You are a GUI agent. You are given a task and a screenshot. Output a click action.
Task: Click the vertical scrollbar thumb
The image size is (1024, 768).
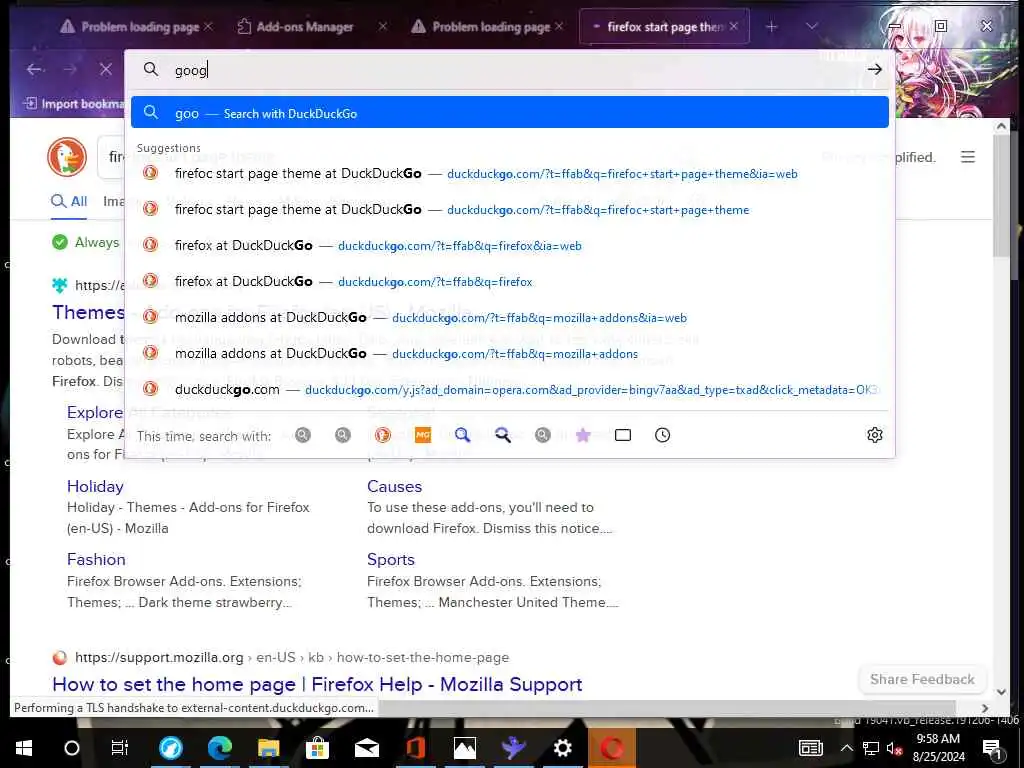pyautogui.click(x=1001, y=196)
